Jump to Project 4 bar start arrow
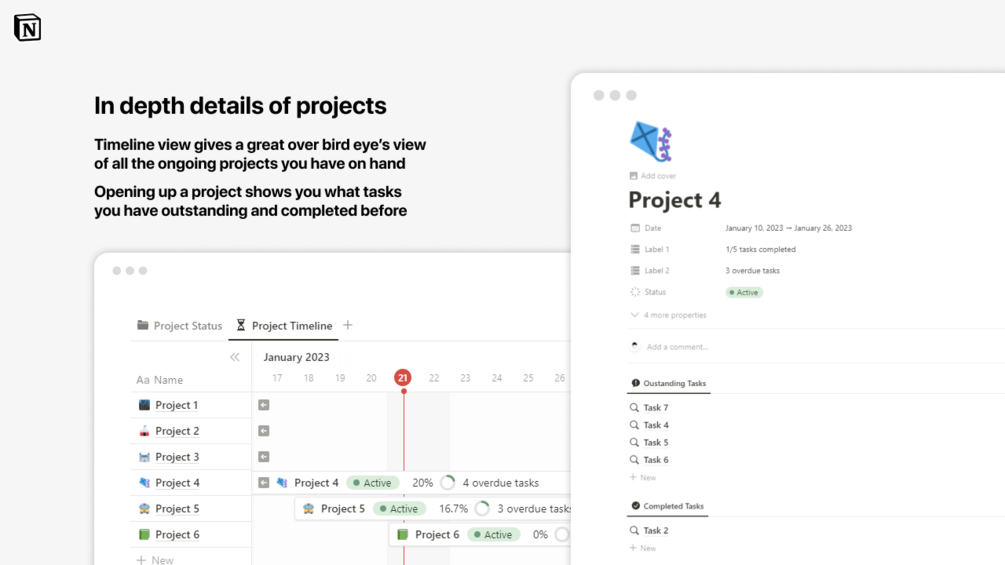 [x=263, y=482]
